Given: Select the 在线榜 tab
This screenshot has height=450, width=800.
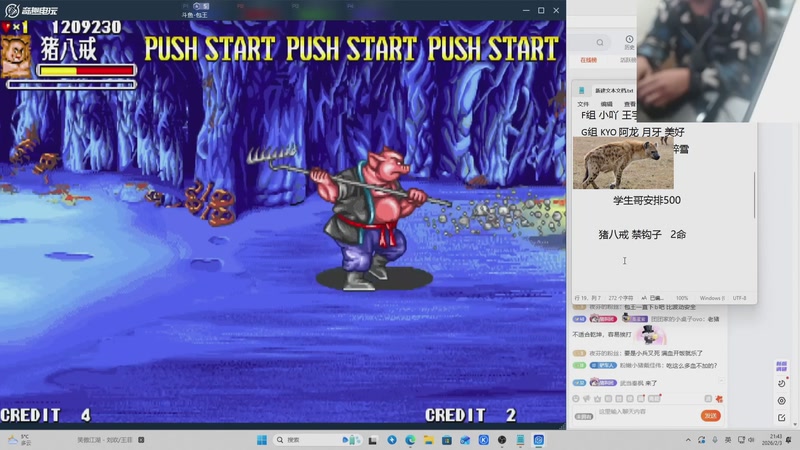Looking at the screenshot, I should [588, 60].
